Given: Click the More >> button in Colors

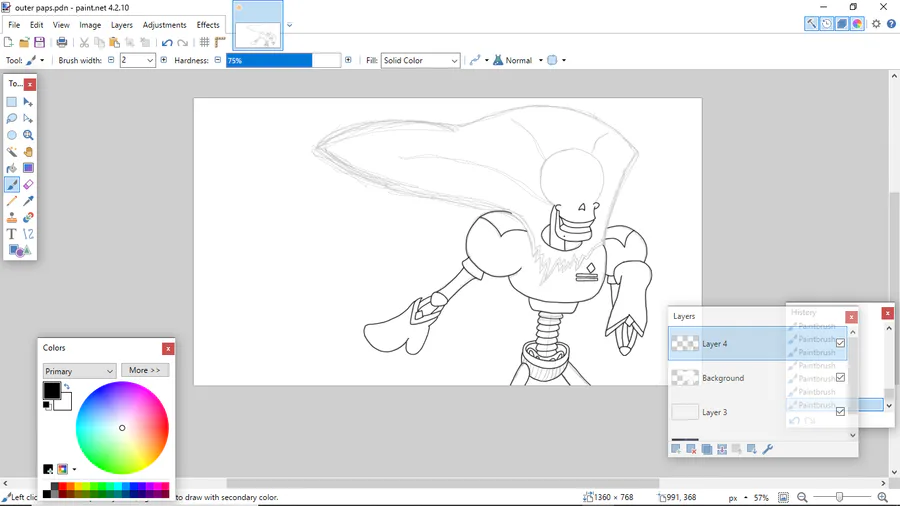Looking at the screenshot, I should [145, 370].
